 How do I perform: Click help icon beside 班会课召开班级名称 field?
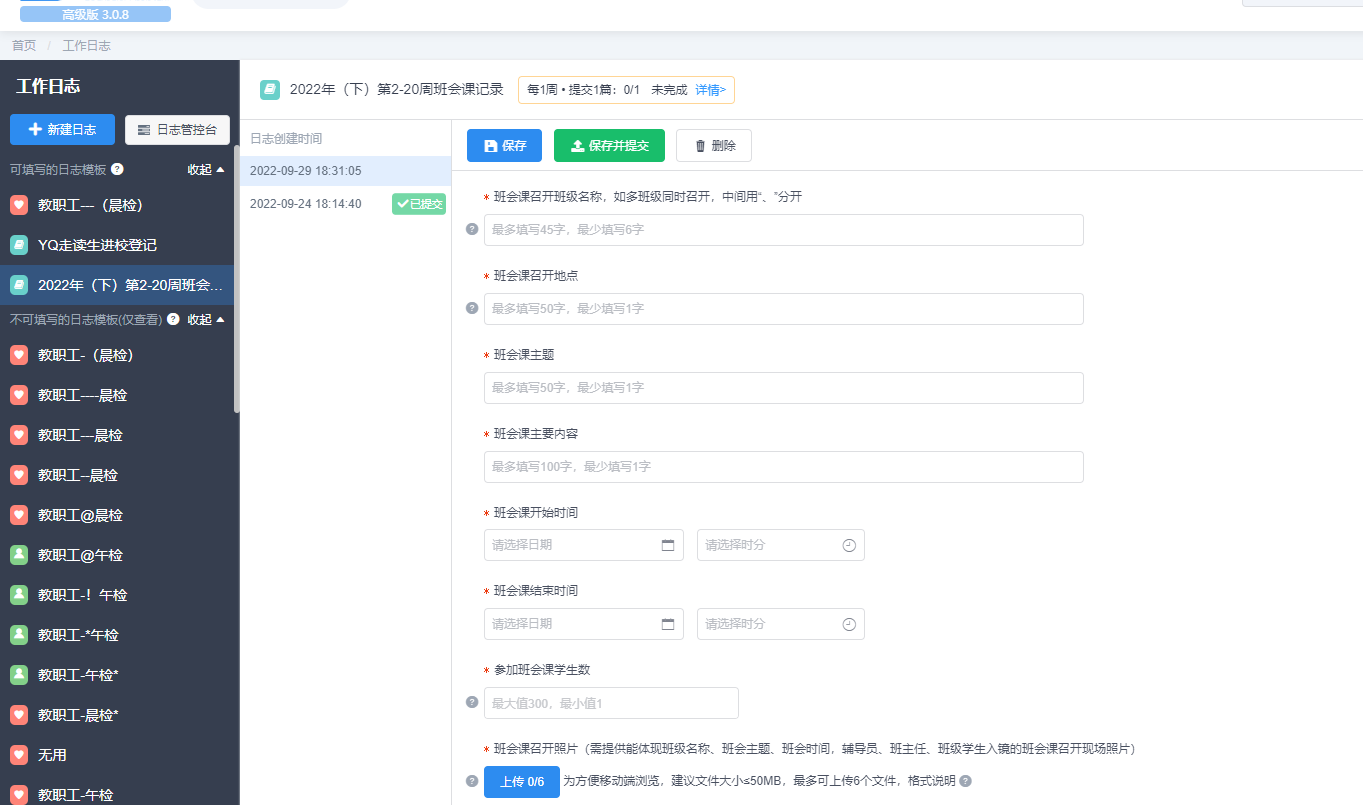click(472, 229)
